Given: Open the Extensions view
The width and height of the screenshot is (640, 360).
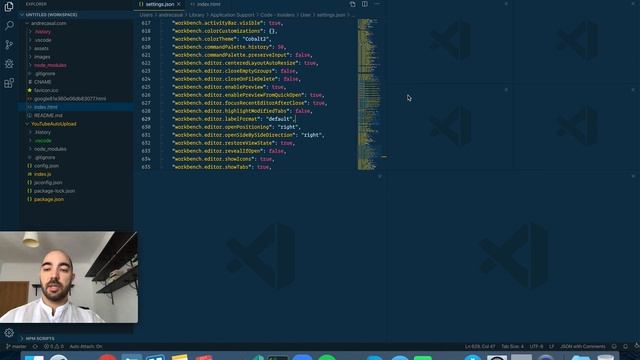Looking at the screenshot, I should [9, 83].
